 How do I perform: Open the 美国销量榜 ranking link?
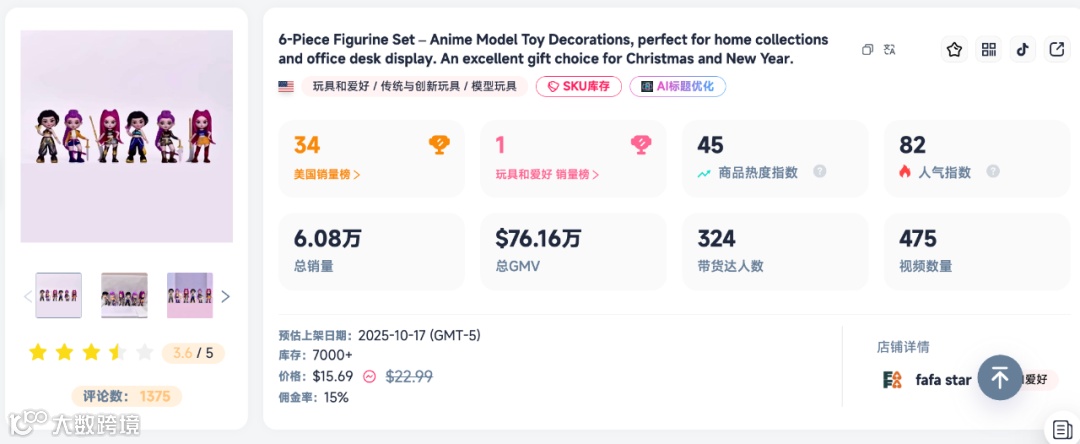[x=327, y=174]
